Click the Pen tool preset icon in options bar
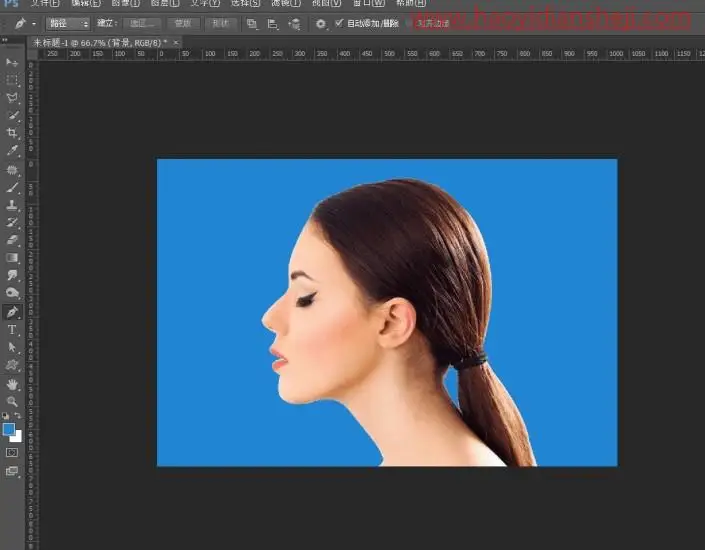 tap(20, 23)
